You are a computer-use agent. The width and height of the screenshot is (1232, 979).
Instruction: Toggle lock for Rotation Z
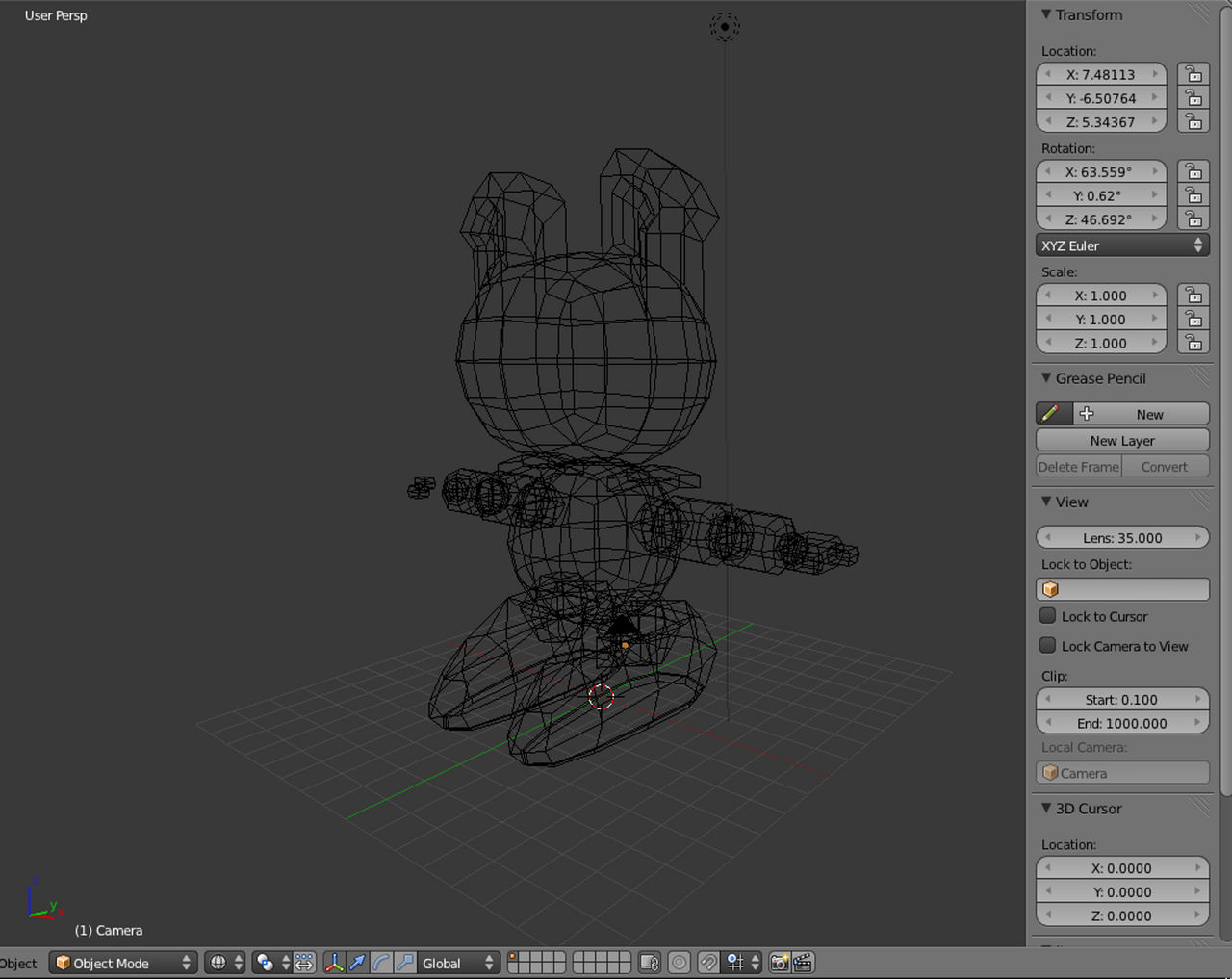click(x=1193, y=219)
